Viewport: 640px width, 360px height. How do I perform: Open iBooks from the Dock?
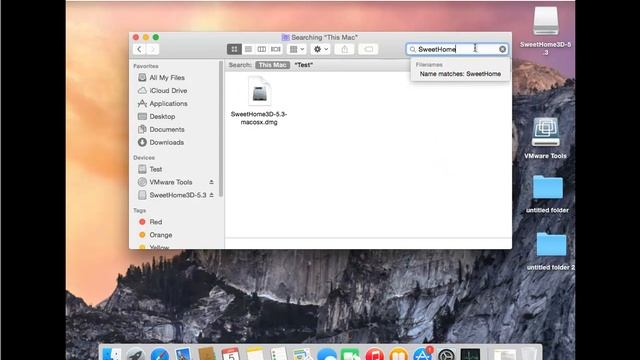[398, 354]
